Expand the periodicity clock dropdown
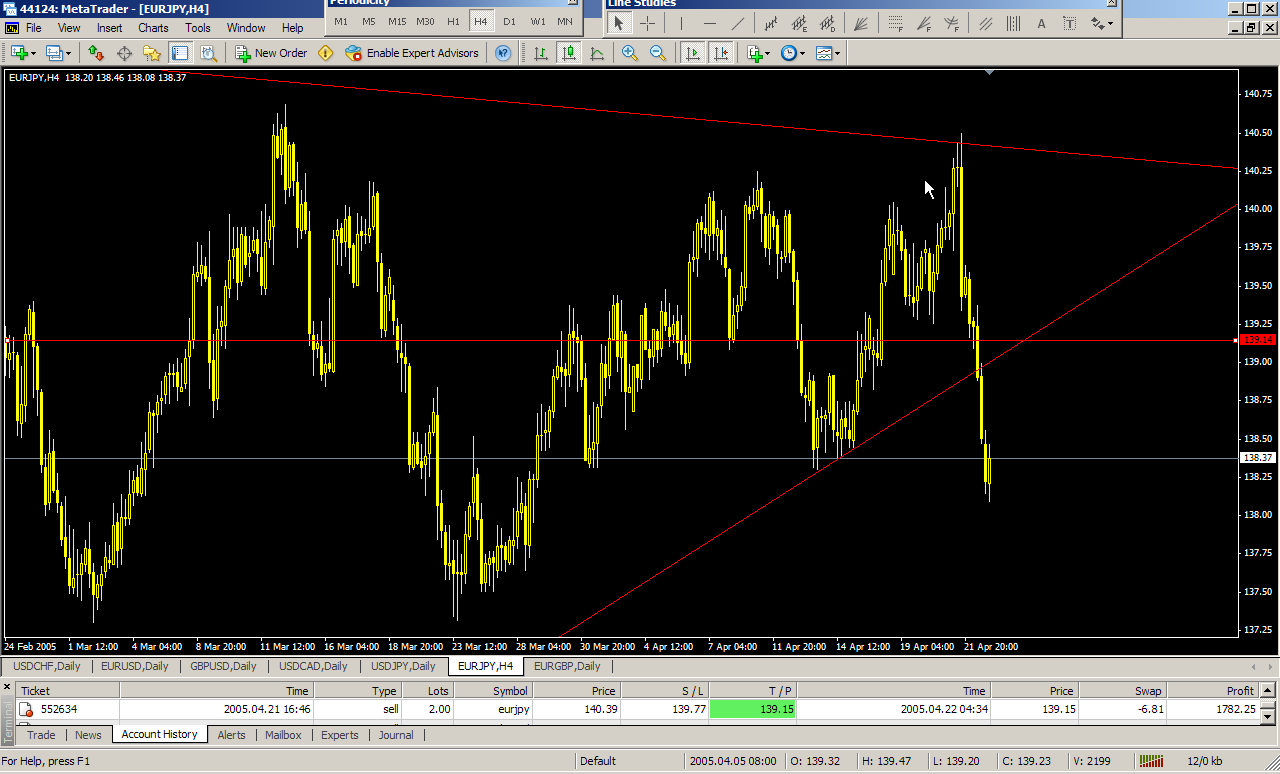 click(x=802, y=53)
